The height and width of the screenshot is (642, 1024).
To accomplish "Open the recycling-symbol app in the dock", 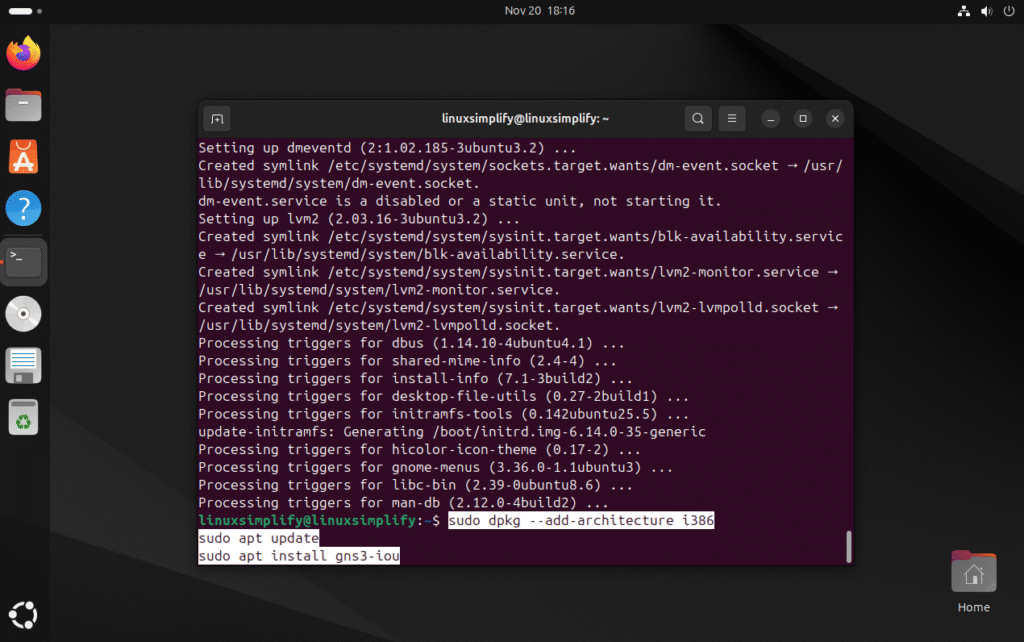I will click(x=23, y=417).
